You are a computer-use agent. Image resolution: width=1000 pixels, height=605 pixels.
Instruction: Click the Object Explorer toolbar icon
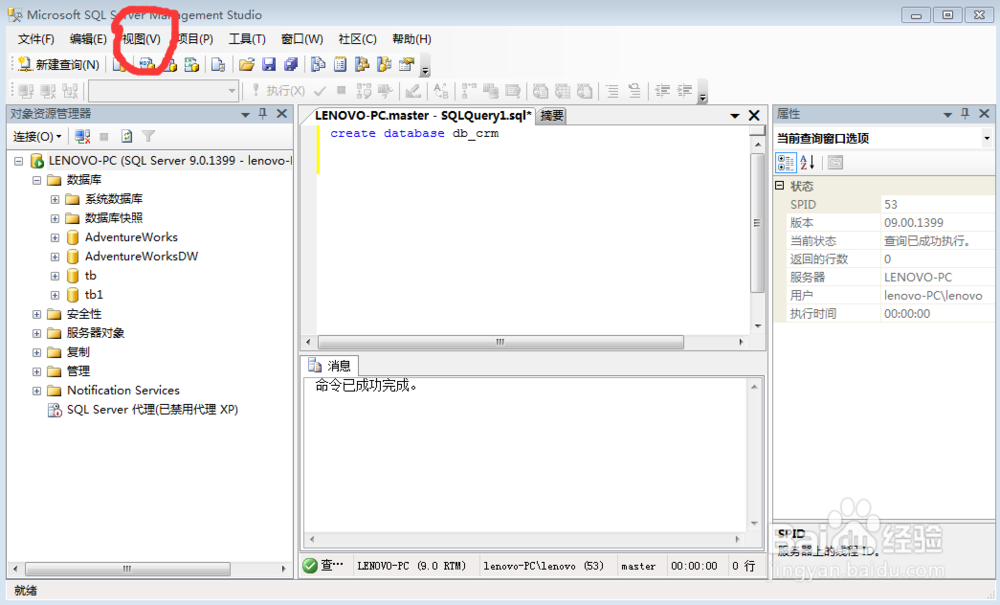point(362,64)
